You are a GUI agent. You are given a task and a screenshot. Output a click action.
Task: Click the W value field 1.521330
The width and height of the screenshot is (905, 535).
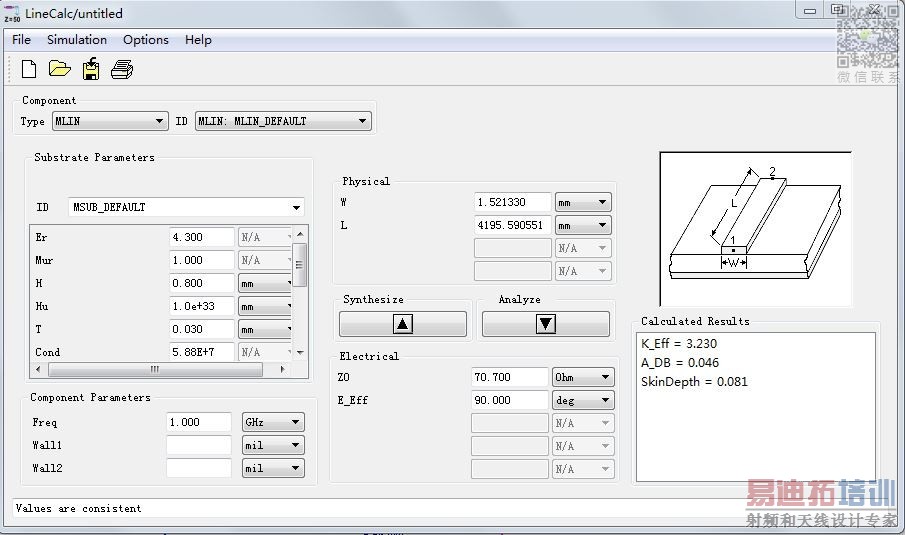513,203
